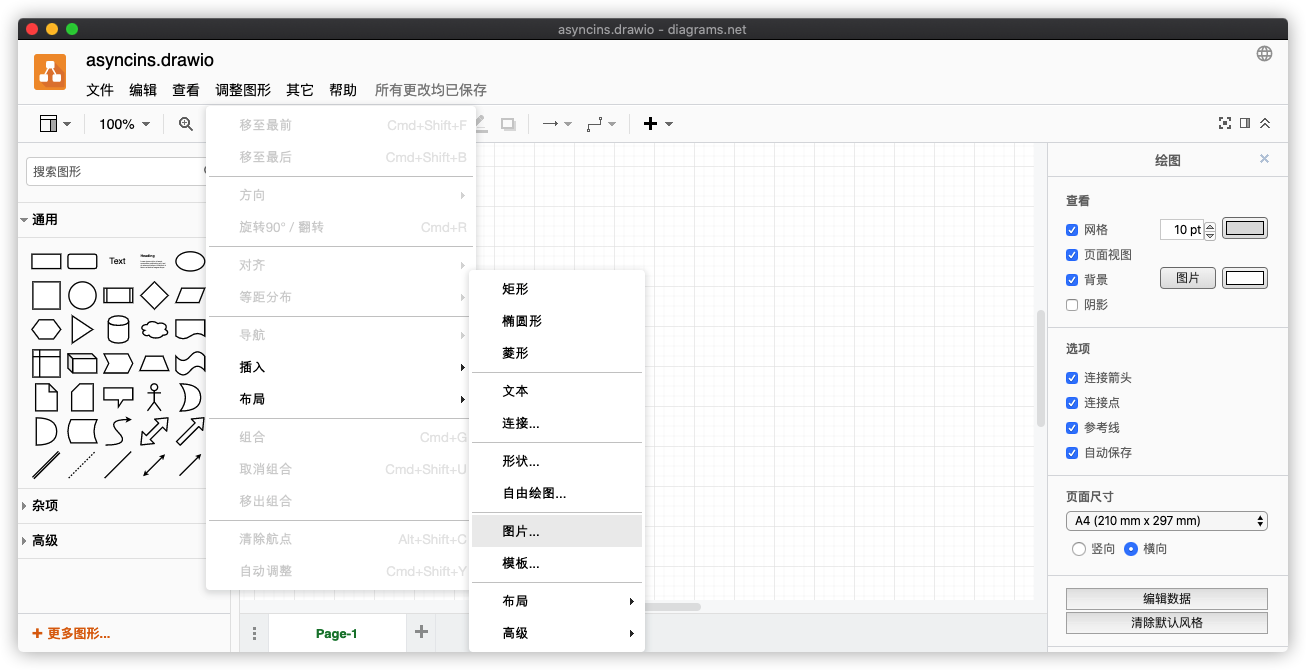Click the grid color swatch
The image size is (1306, 670).
pyautogui.click(x=1245, y=229)
